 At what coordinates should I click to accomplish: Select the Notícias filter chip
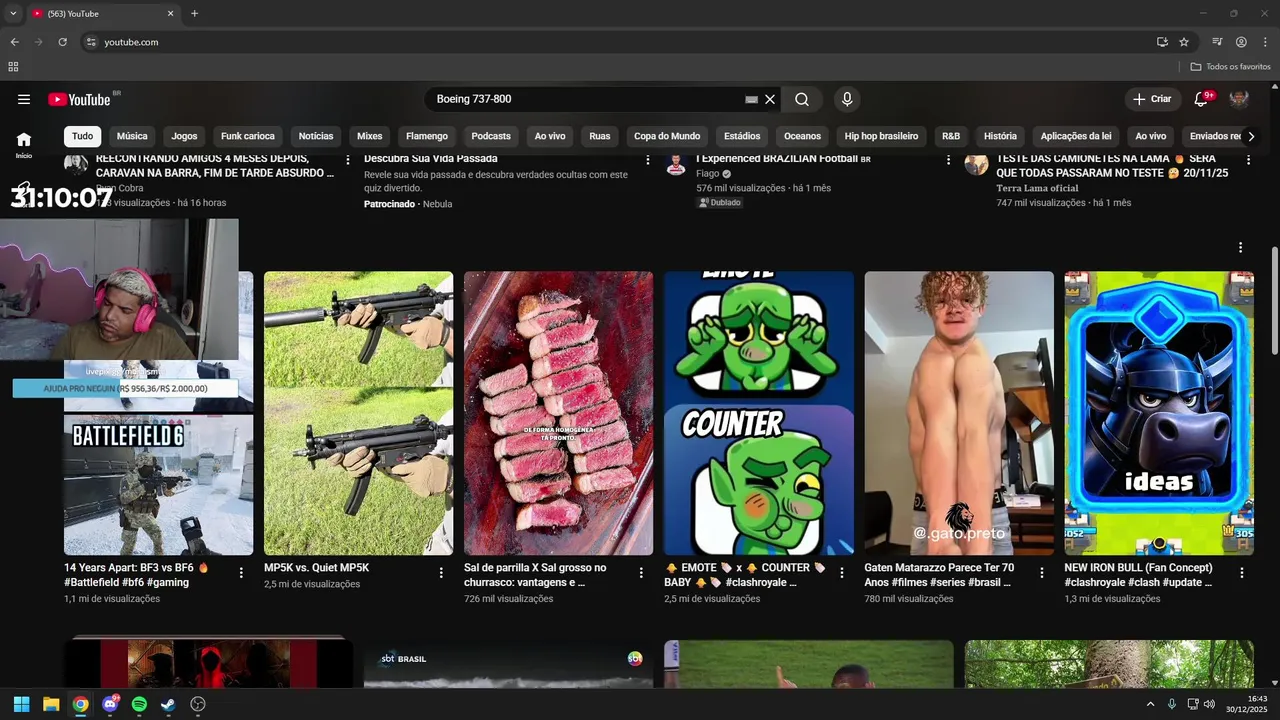click(316, 136)
